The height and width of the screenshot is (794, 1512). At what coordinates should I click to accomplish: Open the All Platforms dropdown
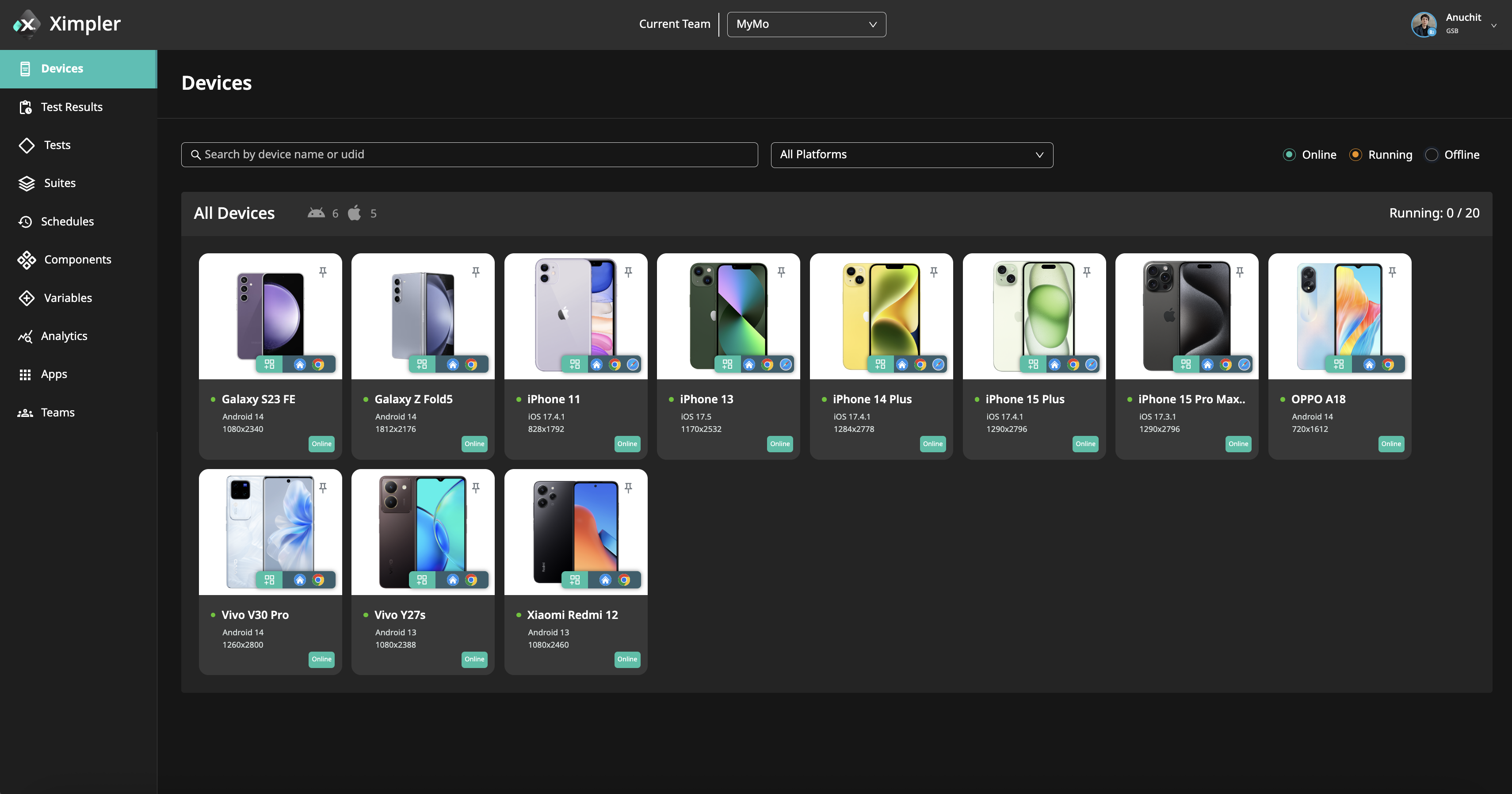pyautogui.click(x=911, y=154)
